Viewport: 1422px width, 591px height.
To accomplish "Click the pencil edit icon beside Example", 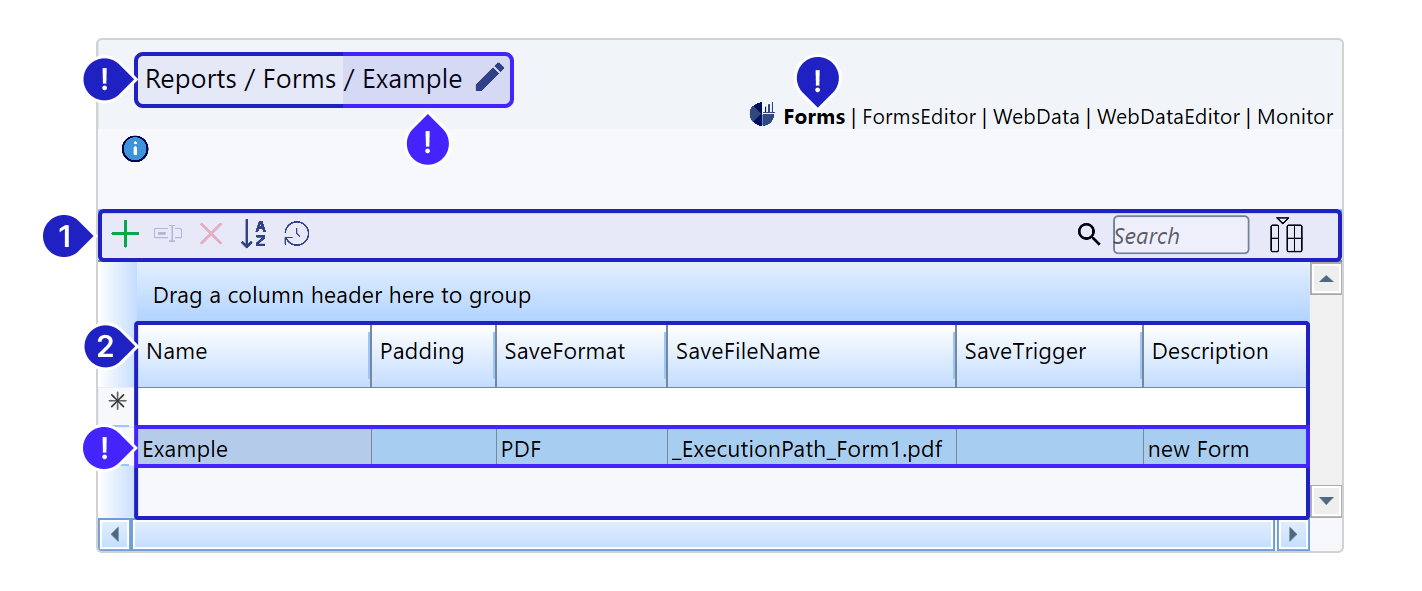I will click(x=489, y=78).
